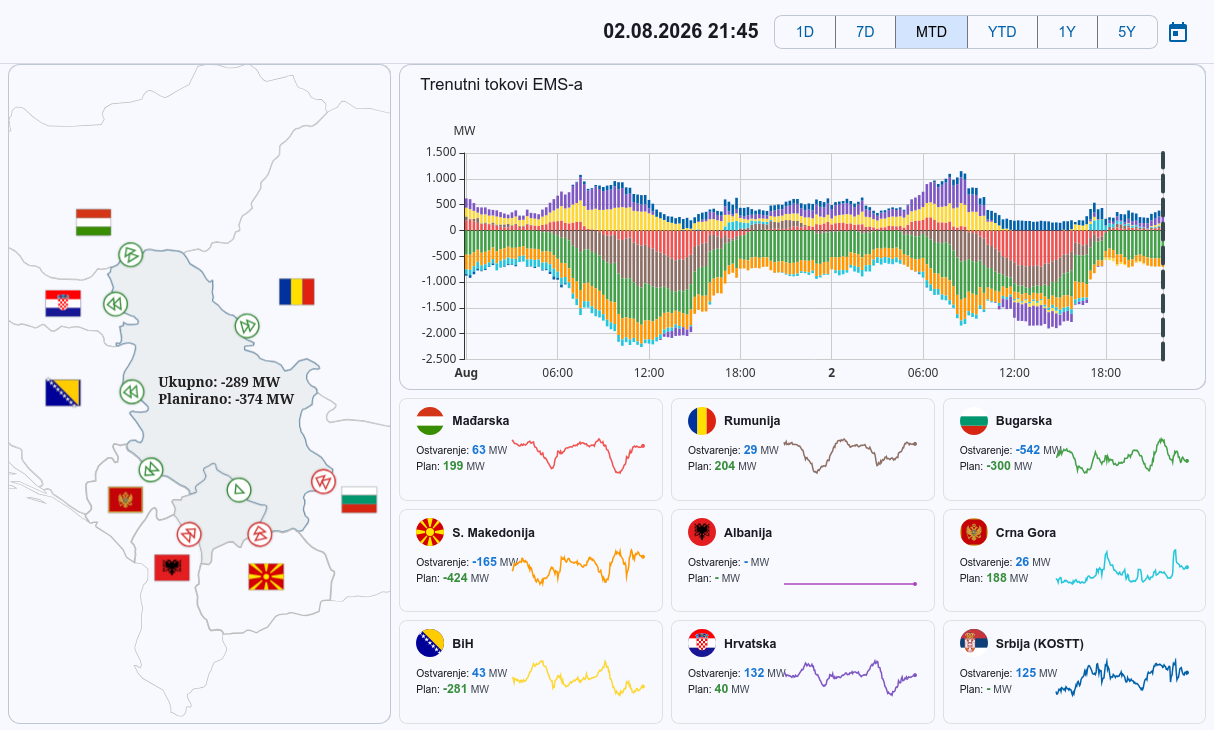
Task: Click green flow arrow near Hungary border
Action: pyautogui.click(x=129, y=254)
